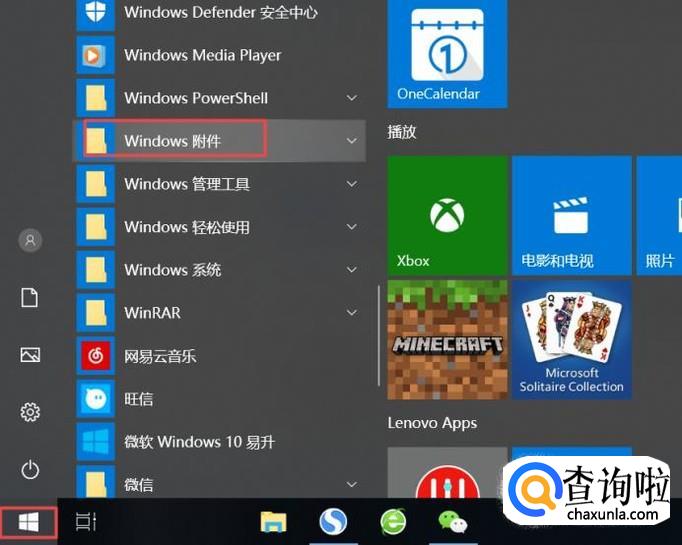This screenshot has height=545, width=682.
Task: Open the Xbox tile
Action: click(x=447, y=216)
